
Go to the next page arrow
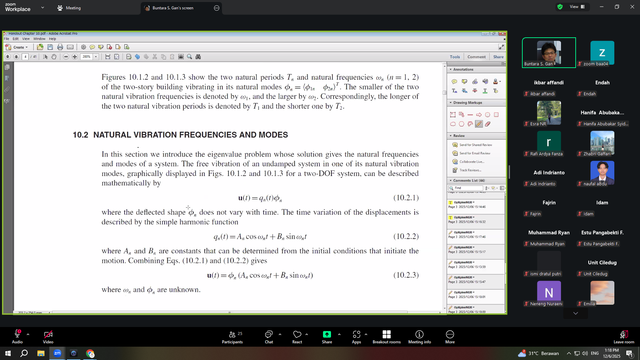tap(16, 57)
